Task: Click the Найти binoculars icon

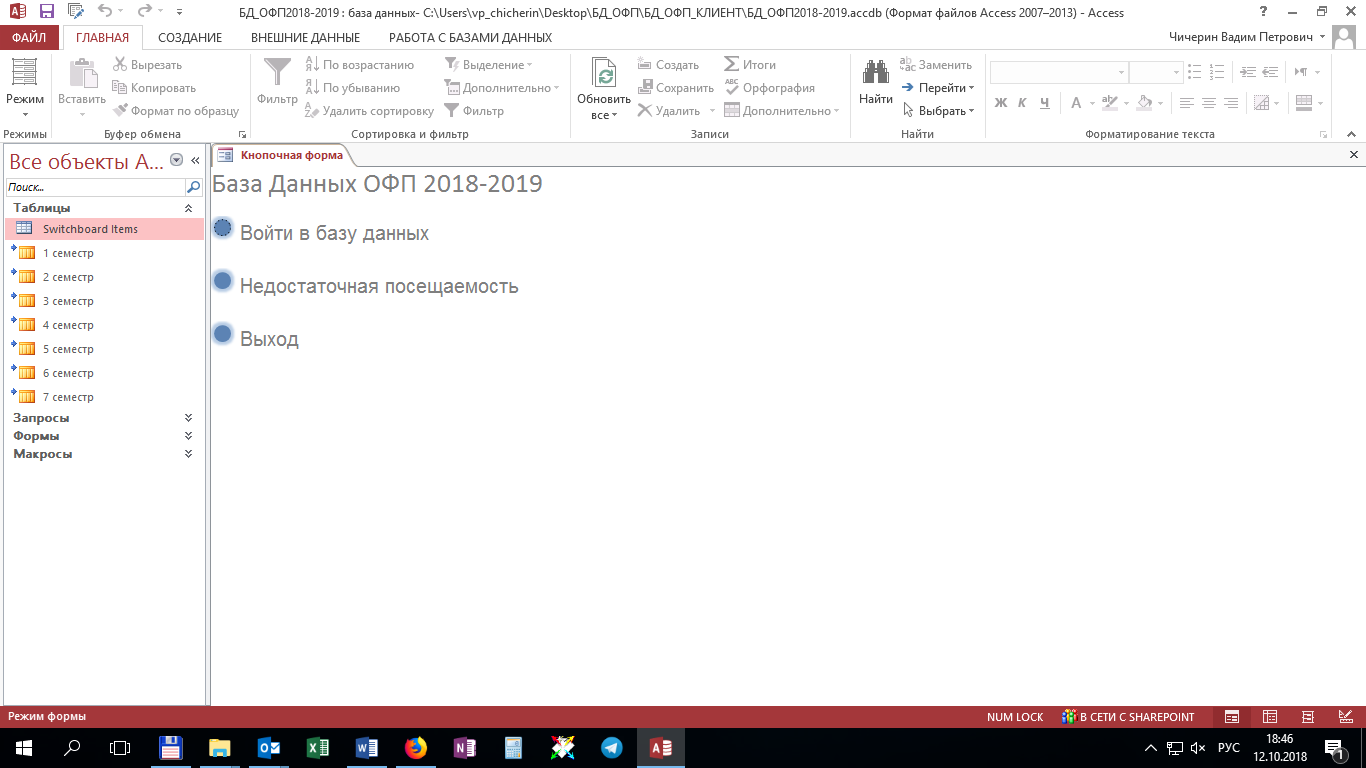Action: coord(876,73)
